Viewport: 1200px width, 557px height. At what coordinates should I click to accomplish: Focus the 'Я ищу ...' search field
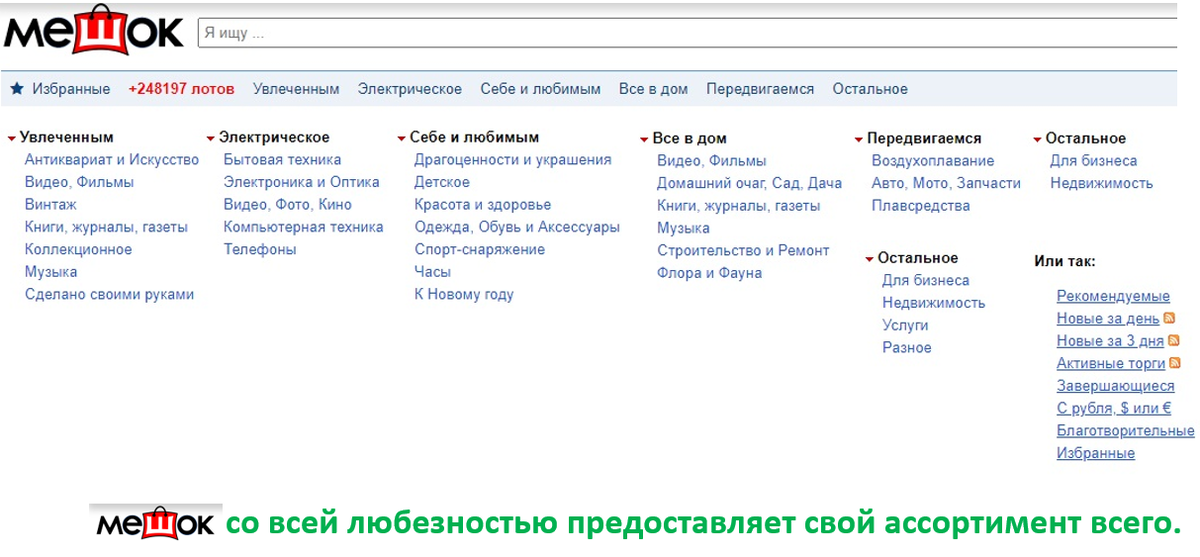point(688,33)
